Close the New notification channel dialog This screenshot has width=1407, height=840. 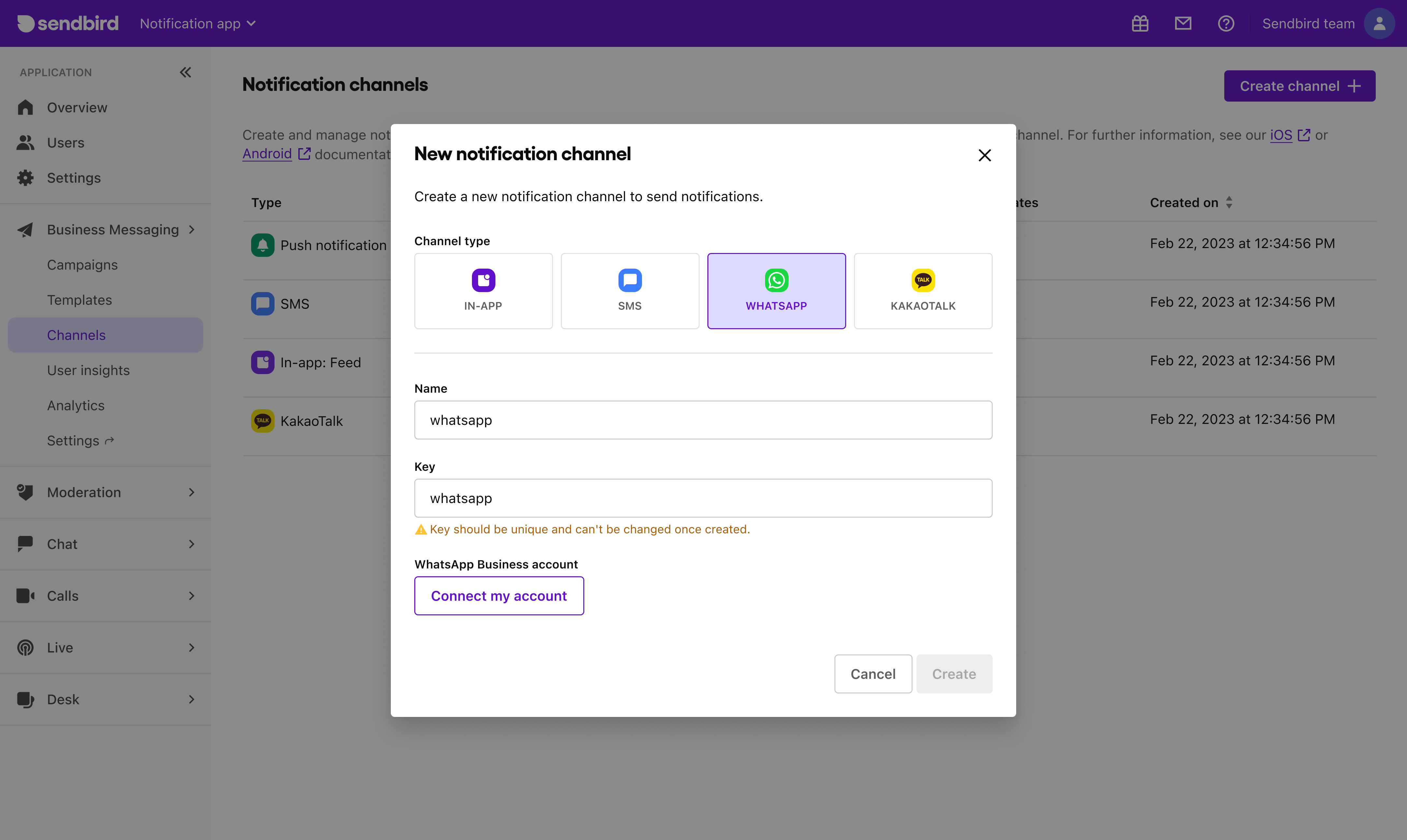click(985, 155)
